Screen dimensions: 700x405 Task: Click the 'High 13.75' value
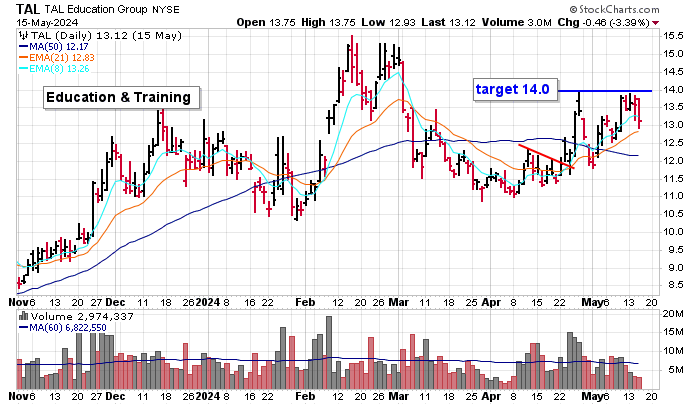click(329, 22)
